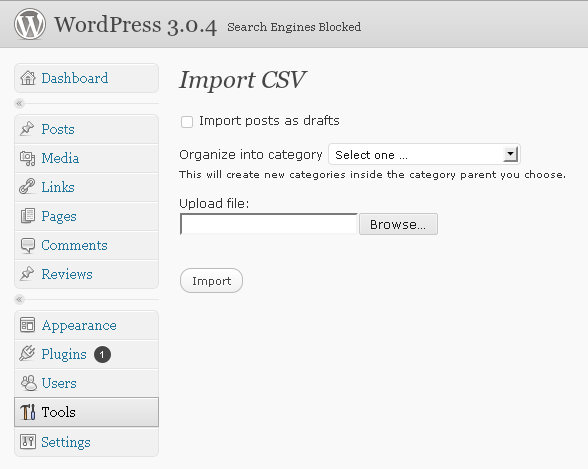This screenshot has height=469, width=588.
Task: Open the Settings menu
Action: coord(87,442)
